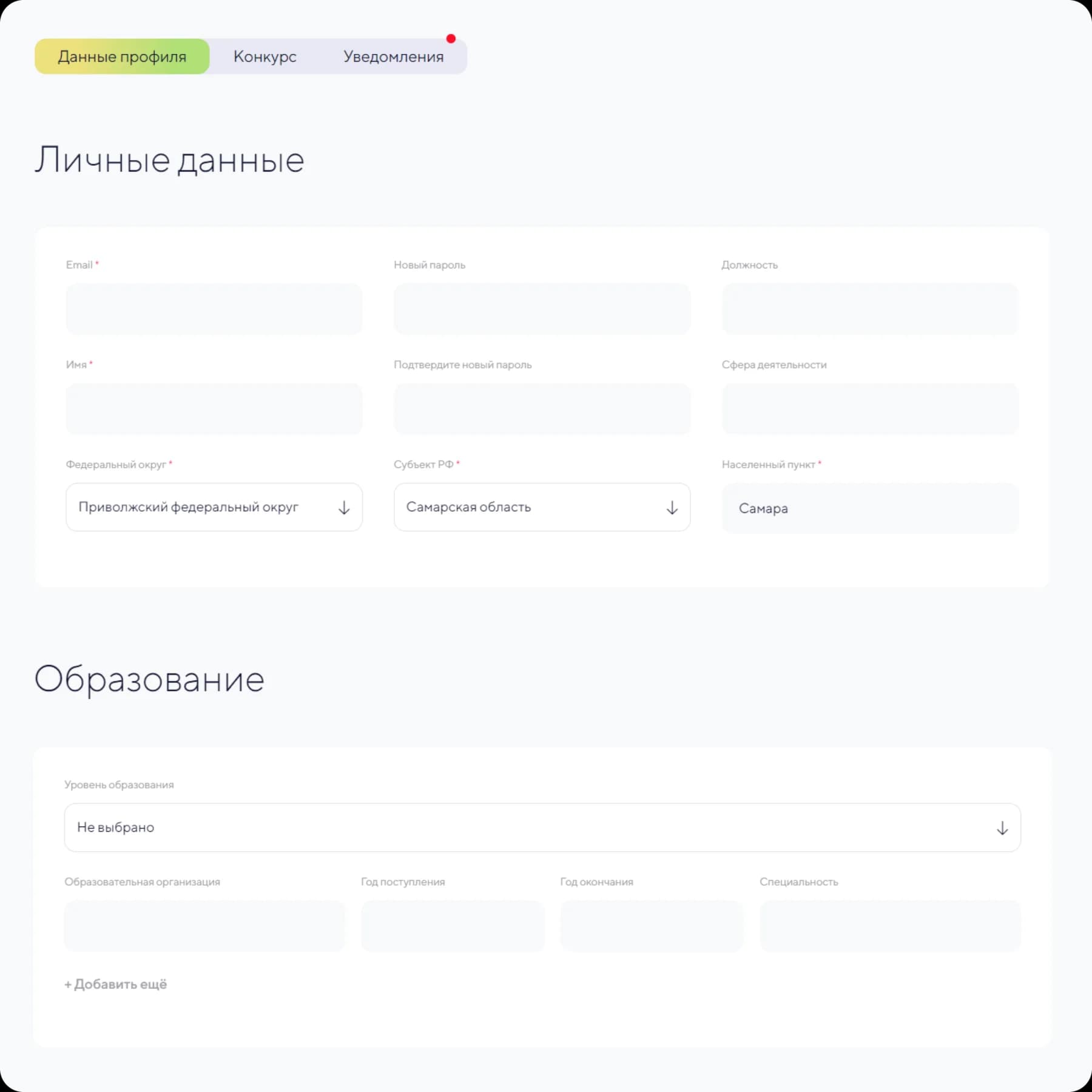Viewport: 1092px width, 1092px height.
Task: Click the arrow on Приволжский федеральный округ selector
Action: point(344,507)
